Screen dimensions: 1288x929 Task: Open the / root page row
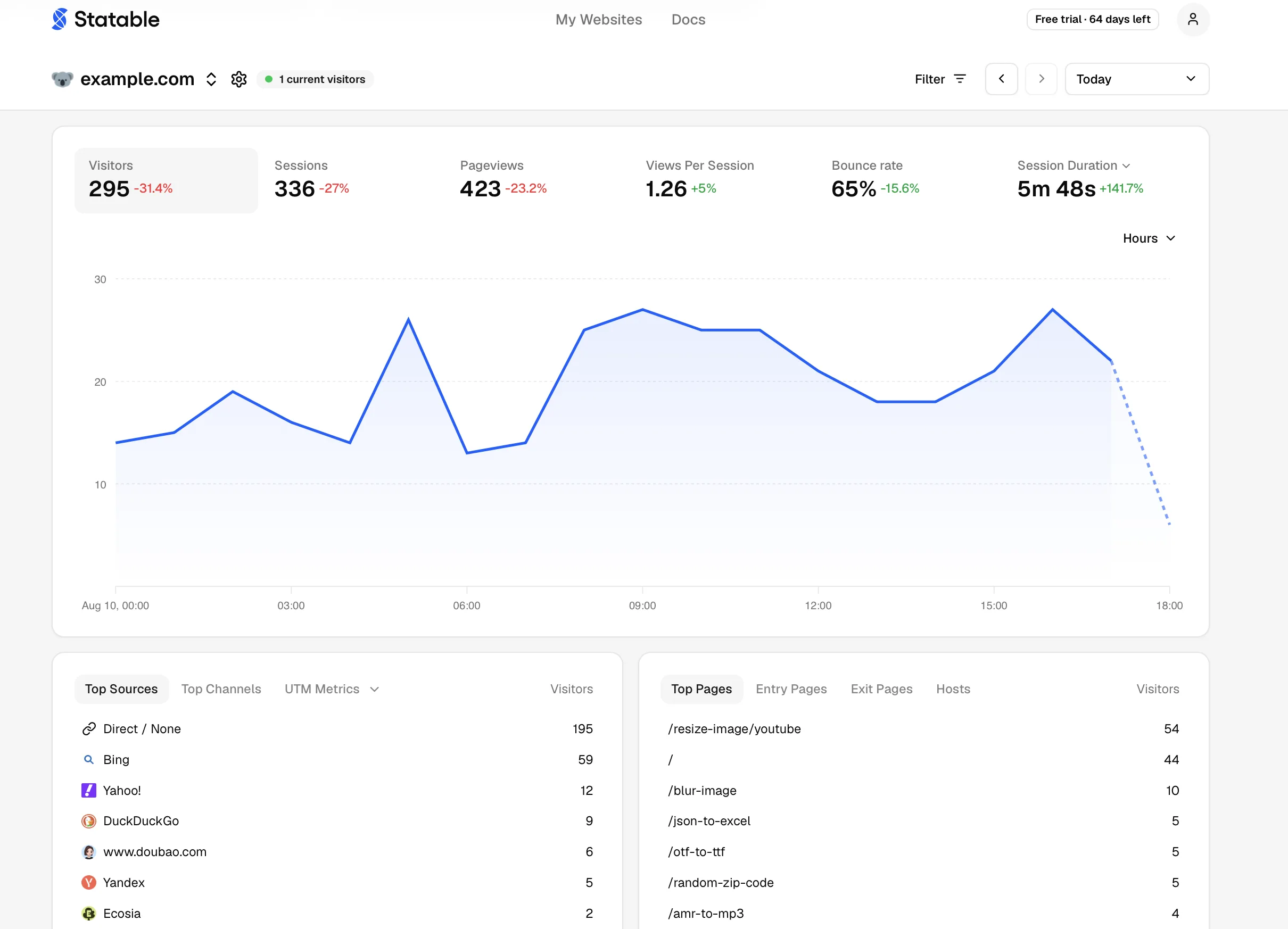923,760
